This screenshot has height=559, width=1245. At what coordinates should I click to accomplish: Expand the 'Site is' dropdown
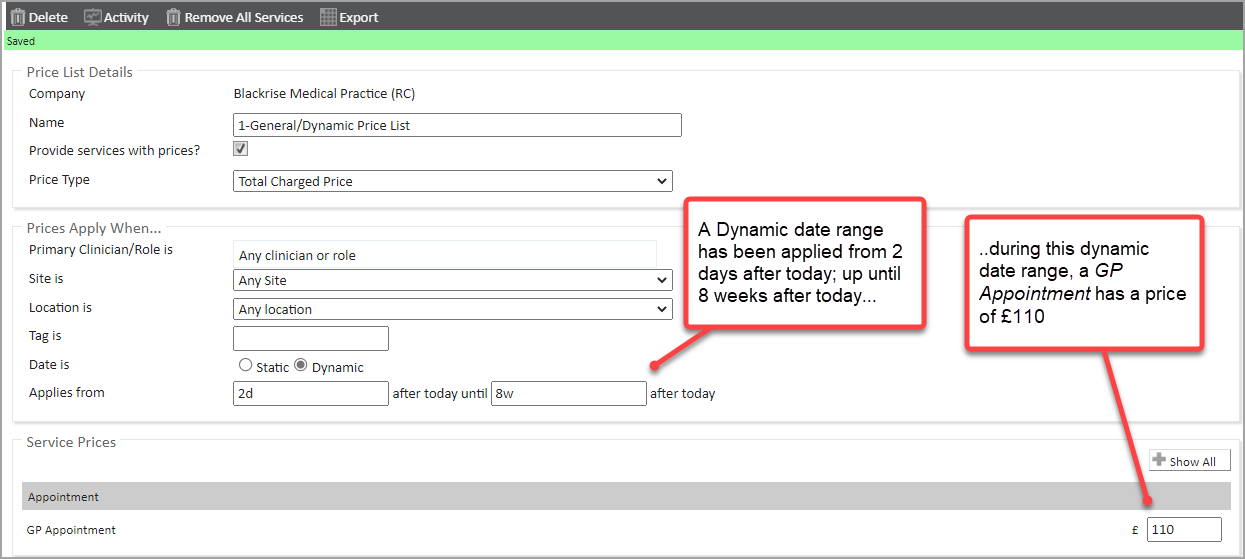click(452, 281)
